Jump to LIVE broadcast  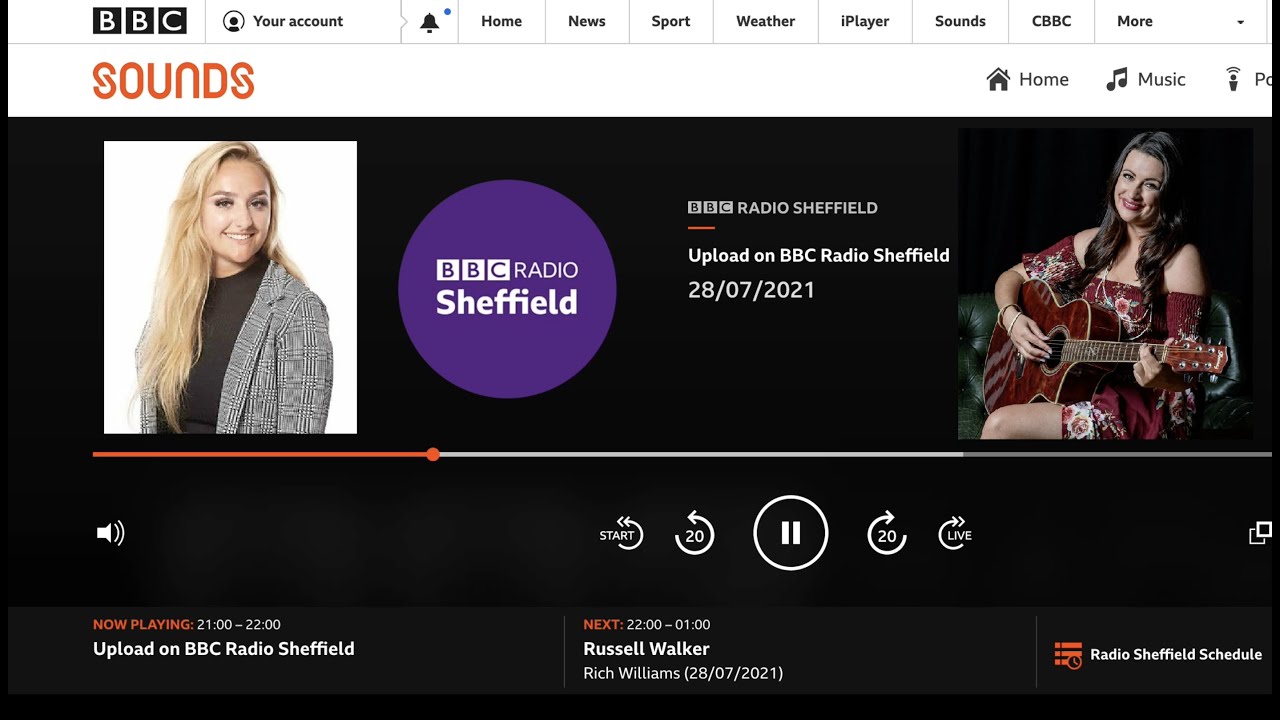click(956, 534)
